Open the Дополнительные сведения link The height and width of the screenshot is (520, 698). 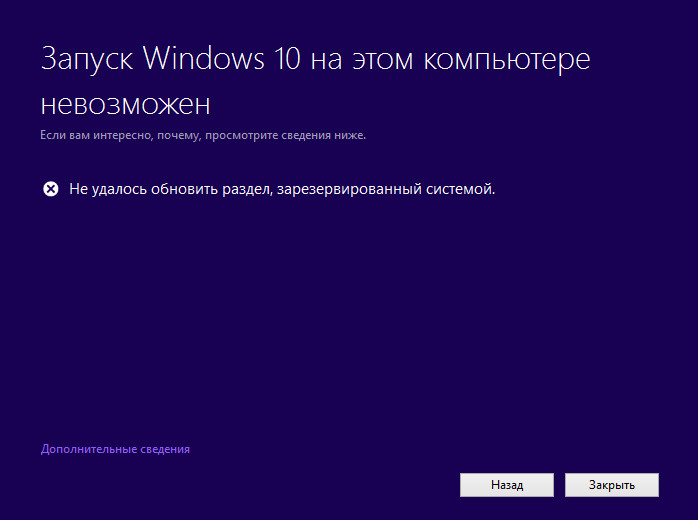pos(115,449)
